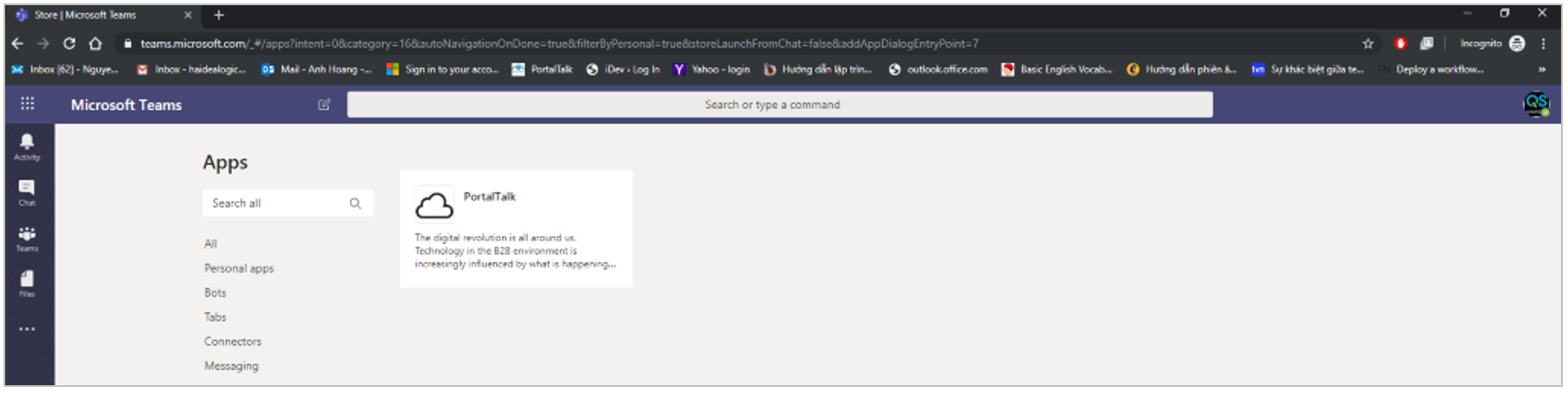This screenshot has height=393, width=1568.
Task: Show more bookmarks via the chevron
Action: click(1542, 69)
